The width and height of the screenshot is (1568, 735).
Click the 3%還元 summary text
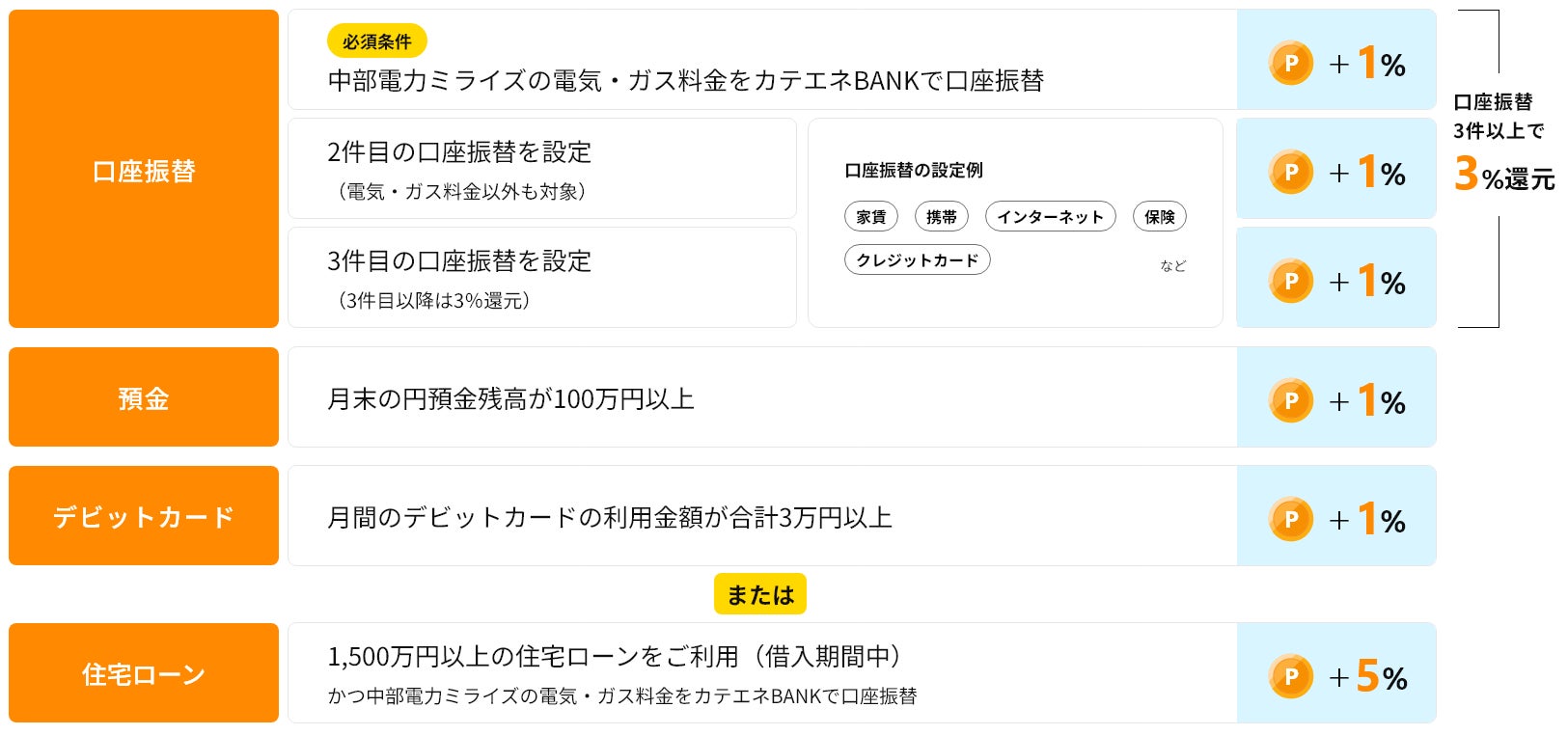[1503, 176]
